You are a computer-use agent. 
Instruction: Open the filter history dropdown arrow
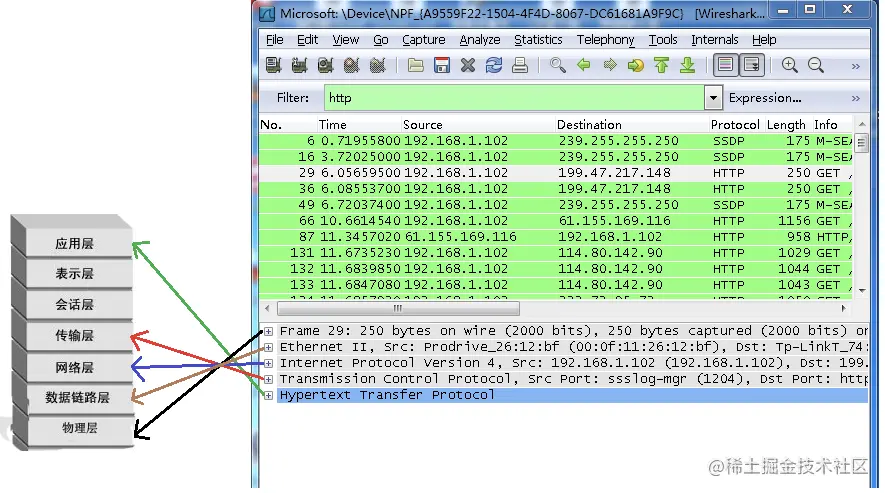coord(713,98)
